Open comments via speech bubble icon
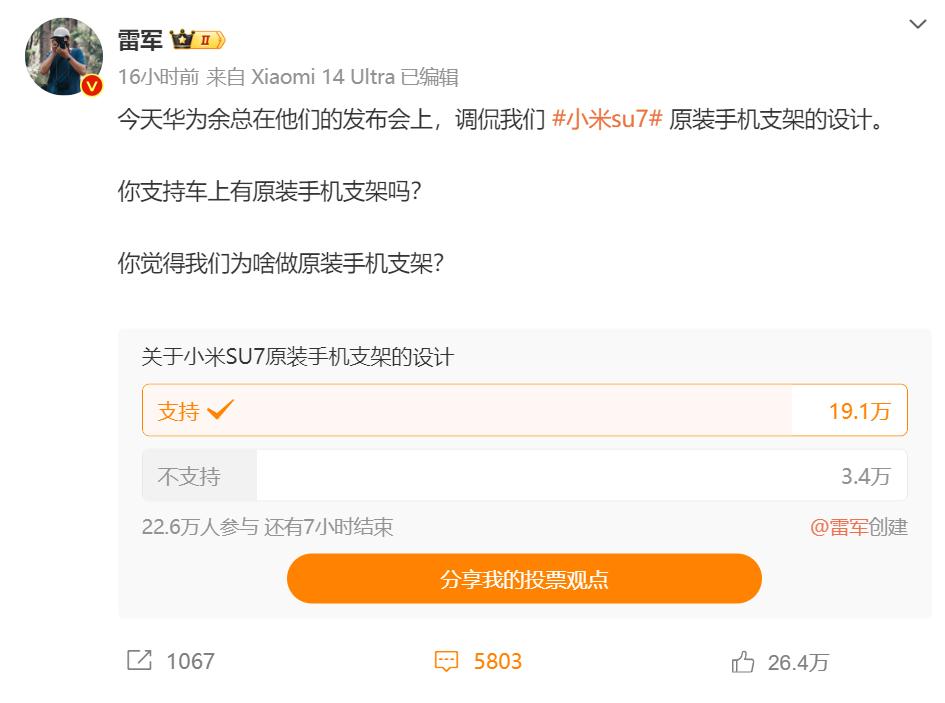Image resolution: width=945 pixels, height=703 pixels. (446, 661)
